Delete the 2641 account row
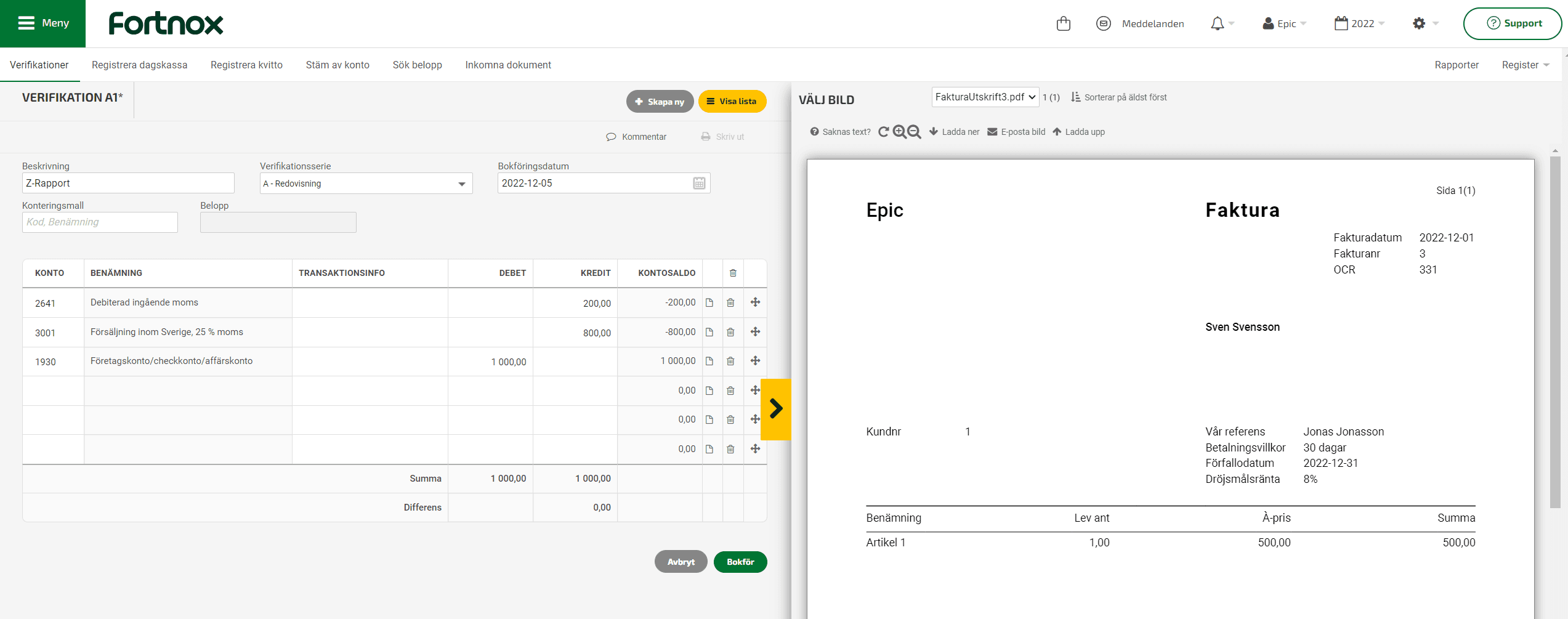This screenshot has height=619, width=1568. [x=730, y=302]
